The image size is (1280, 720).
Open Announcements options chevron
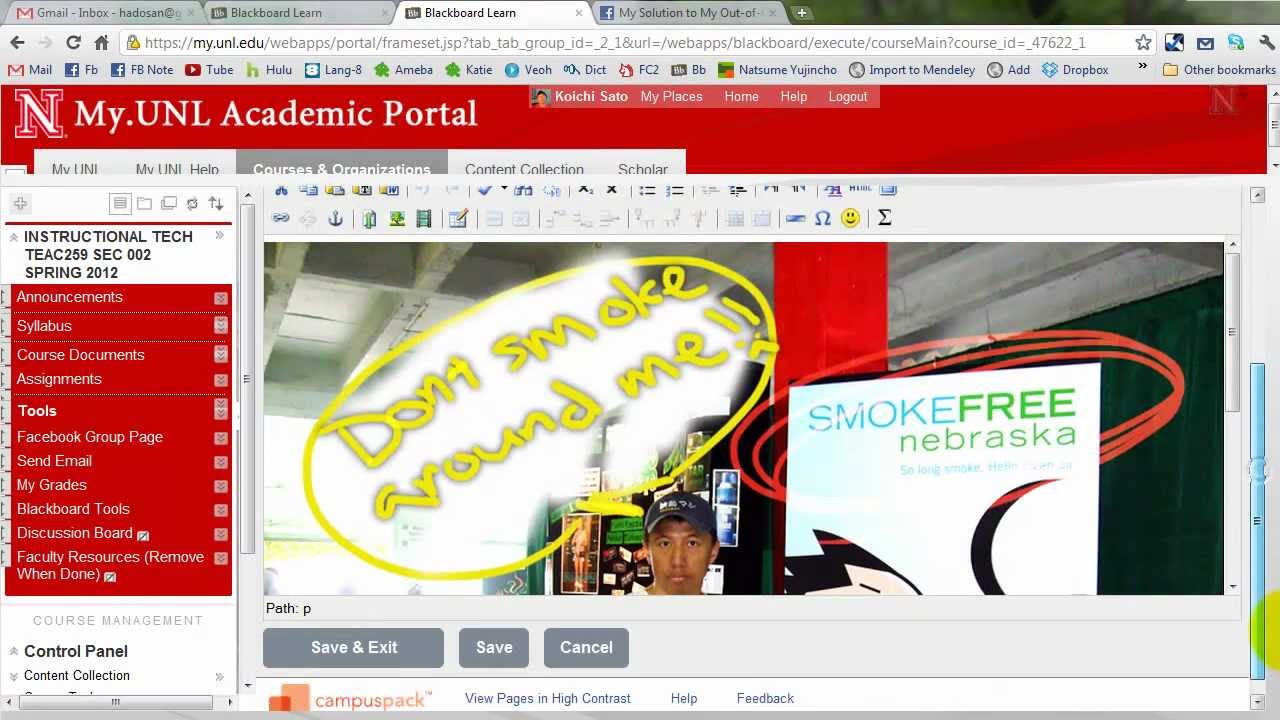[220, 298]
